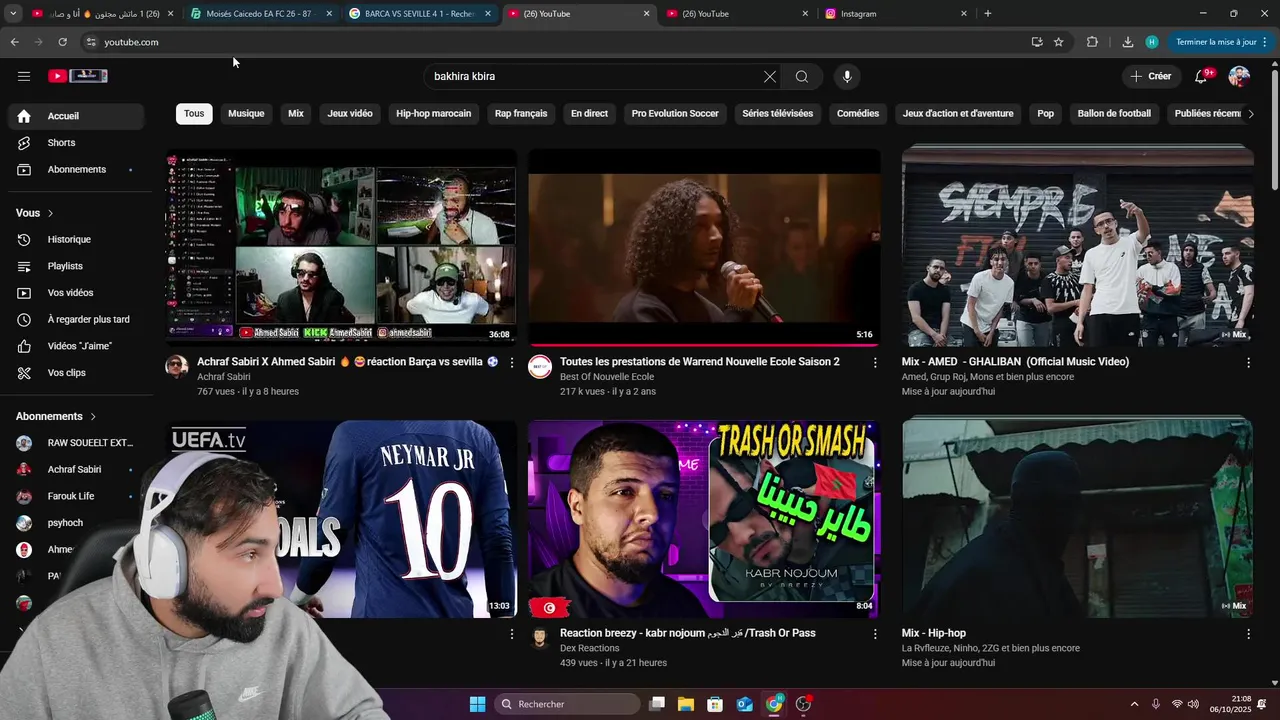The height and width of the screenshot is (720, 1280).
Task: Open the Best Of Nouvelle Ecole channel link
Action: click(x=607, y=377)
